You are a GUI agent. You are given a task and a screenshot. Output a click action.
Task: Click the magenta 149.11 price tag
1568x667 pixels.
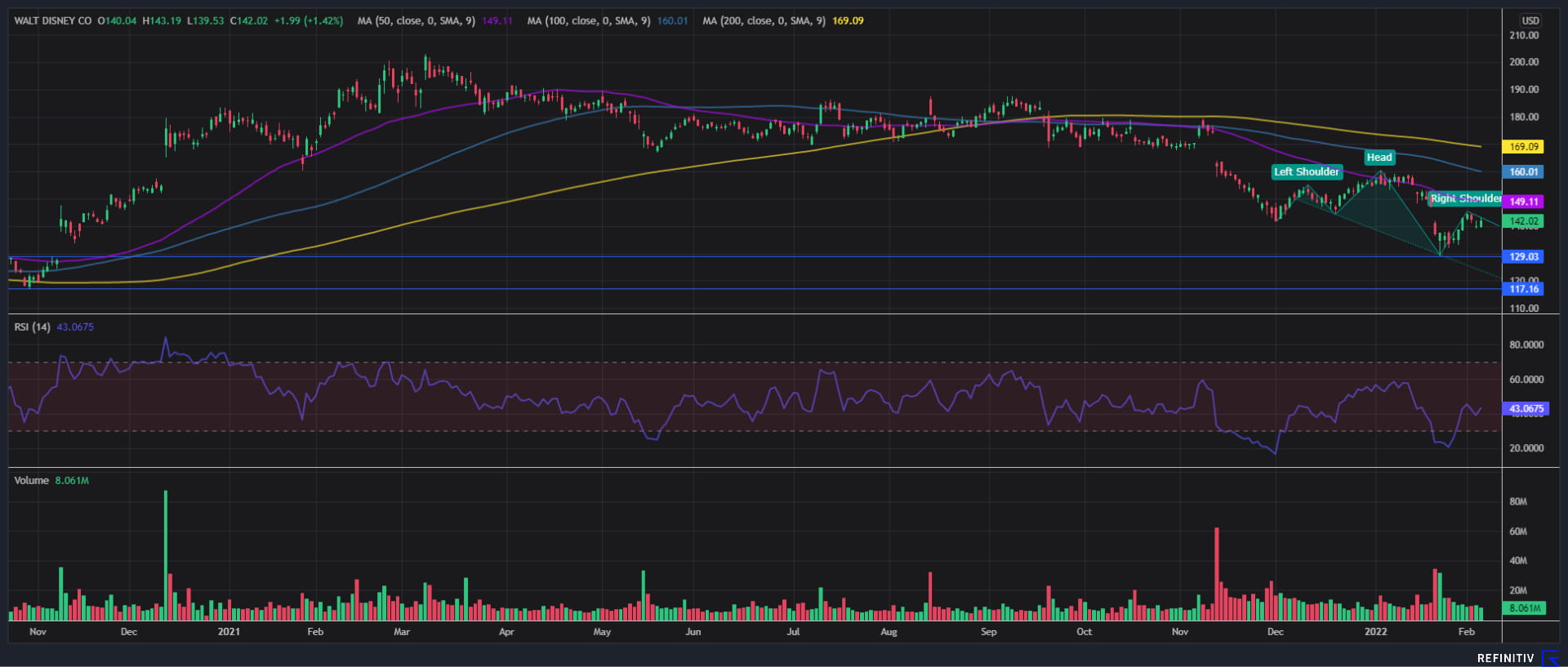(1523, 202)
